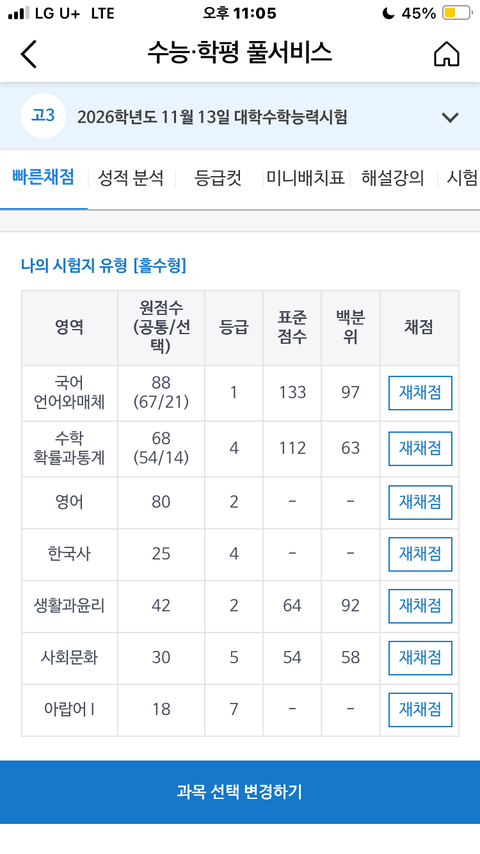This screenshot has height=854, width=480.
Task: Click 재채점 for 국어 언어와매체
Action: (x=420, y=393)
